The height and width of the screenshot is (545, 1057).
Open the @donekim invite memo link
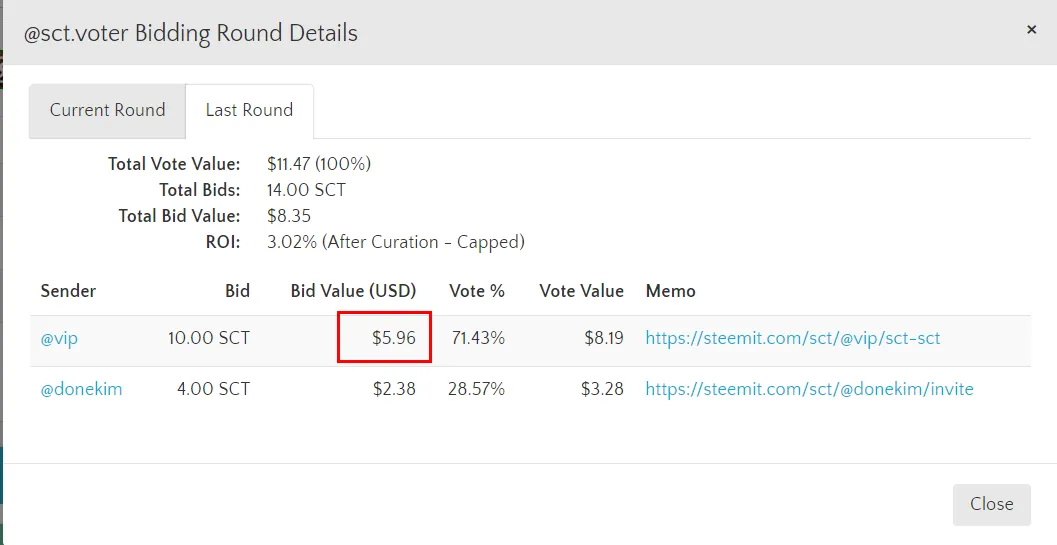click(809, 389)
